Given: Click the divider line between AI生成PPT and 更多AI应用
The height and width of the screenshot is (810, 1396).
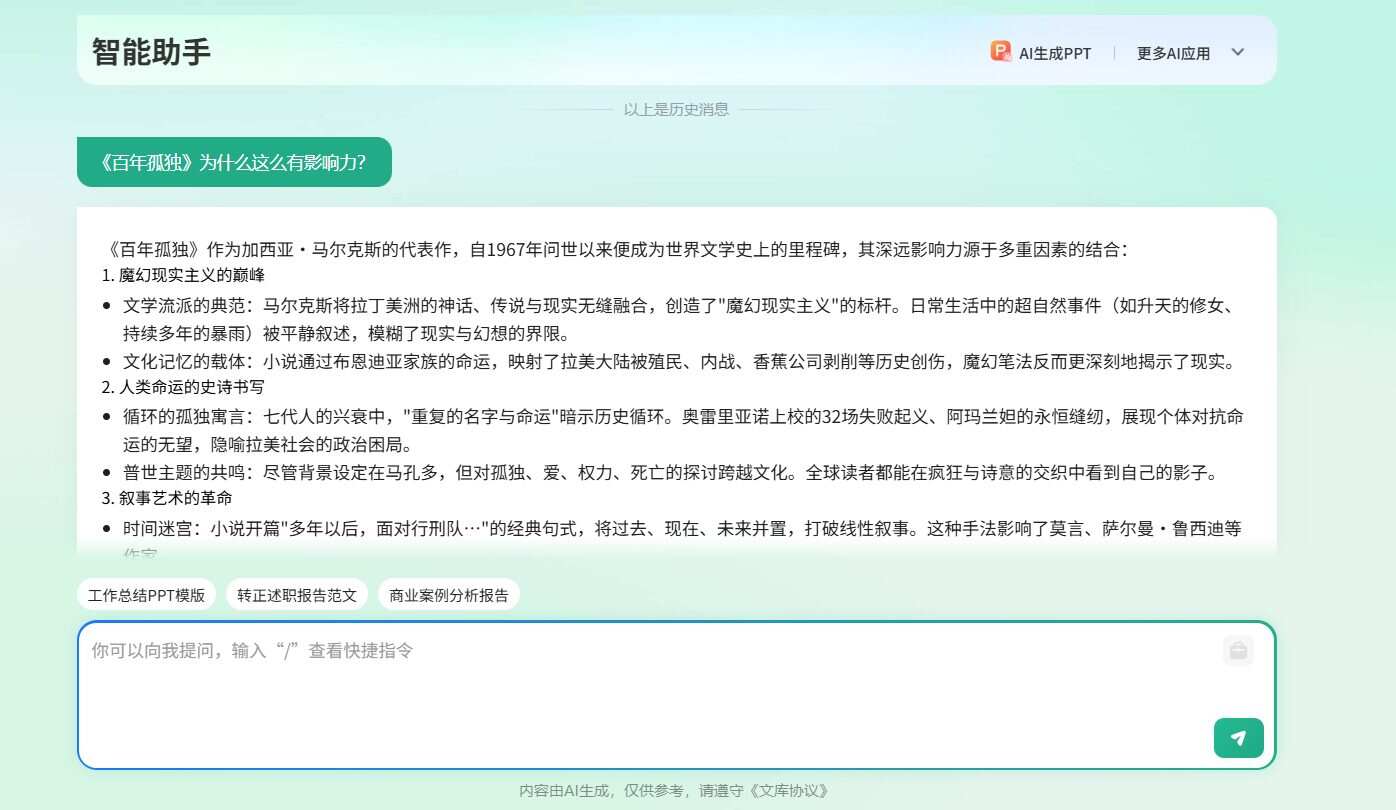Looking at the screenshot, I should point(1113,53).
